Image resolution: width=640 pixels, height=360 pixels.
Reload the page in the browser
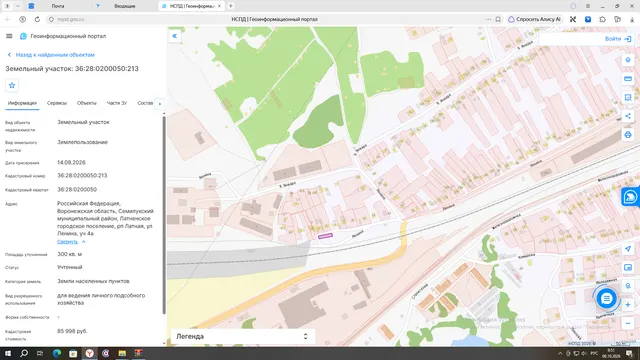point(37,19)
